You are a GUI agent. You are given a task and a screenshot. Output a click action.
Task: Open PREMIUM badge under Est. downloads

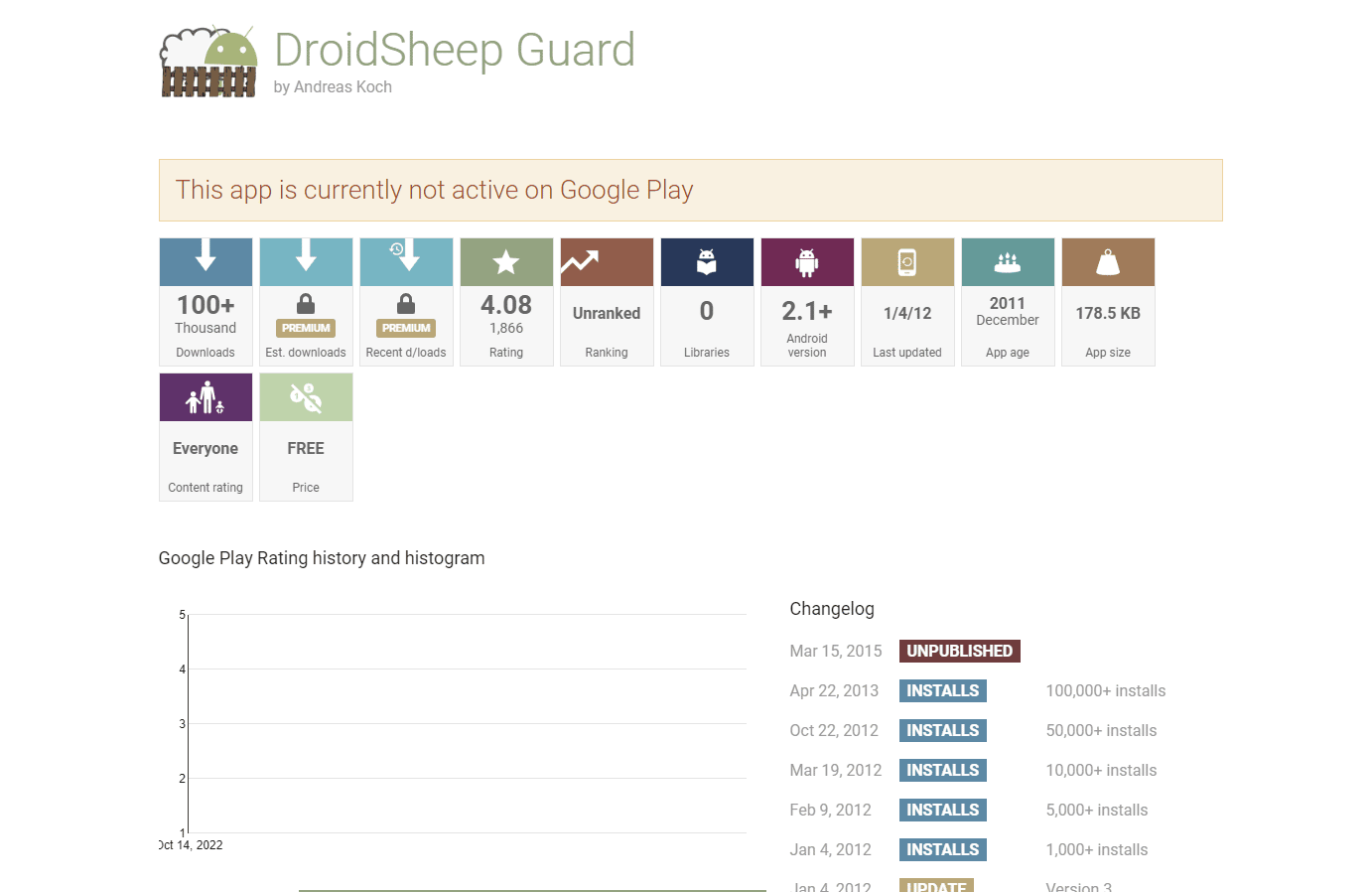(x=306, y=328)
